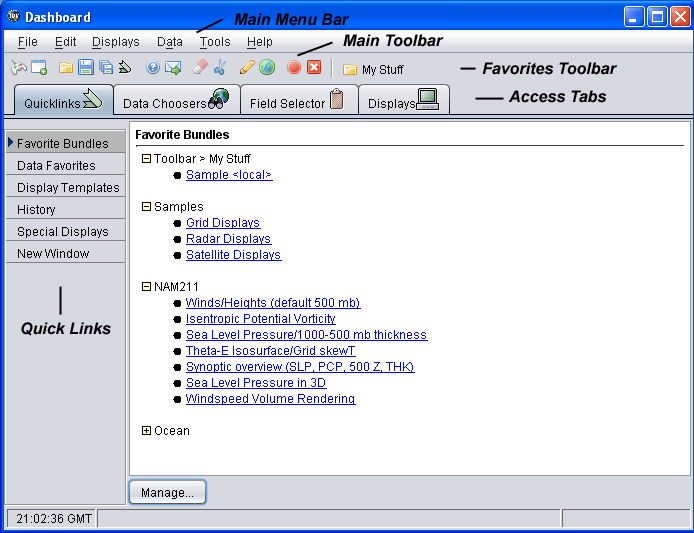
Task: Click the floppy disk save icon
Action: tap(85, 68)
